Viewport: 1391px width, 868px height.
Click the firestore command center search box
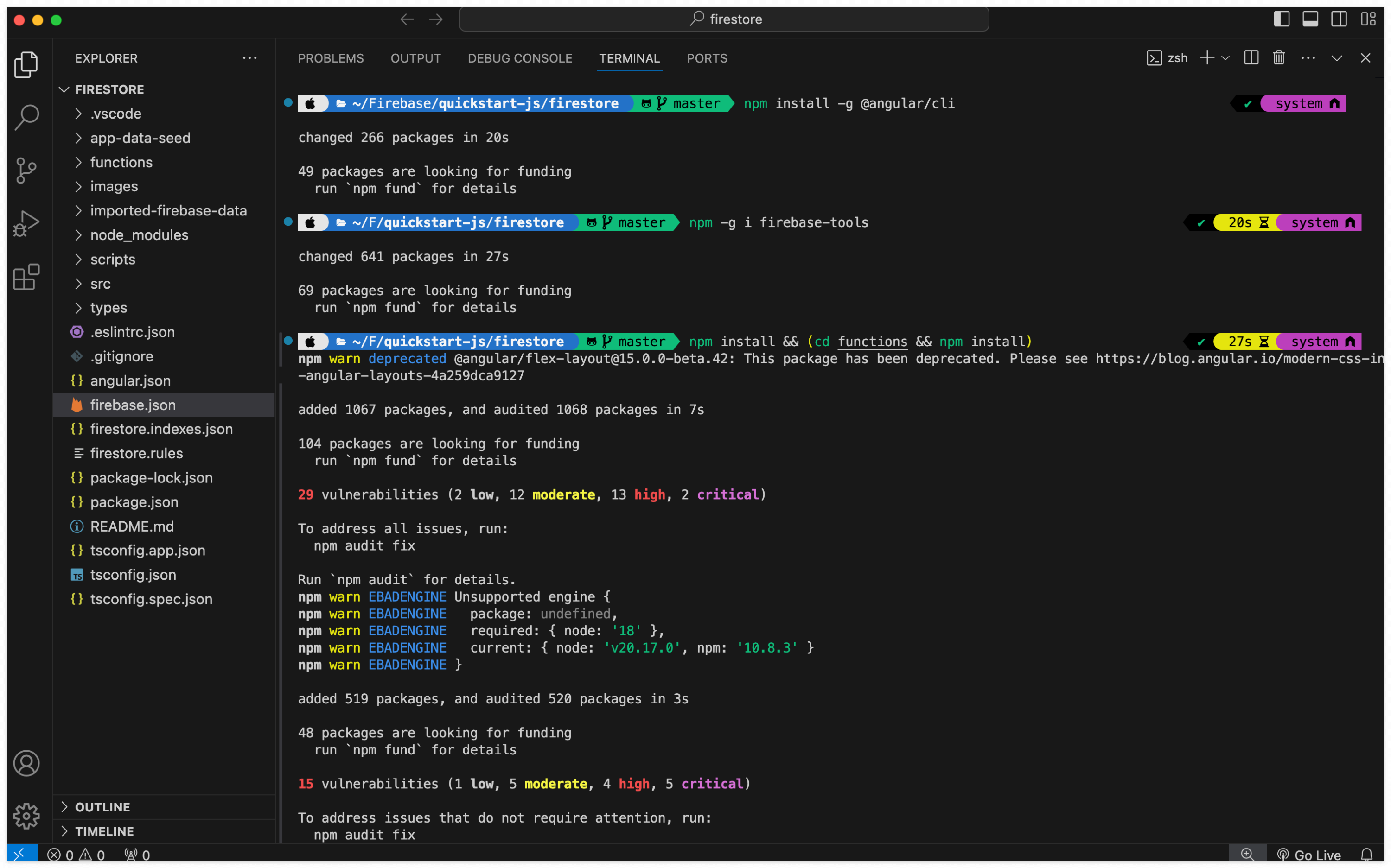click(x=724, y=19)
